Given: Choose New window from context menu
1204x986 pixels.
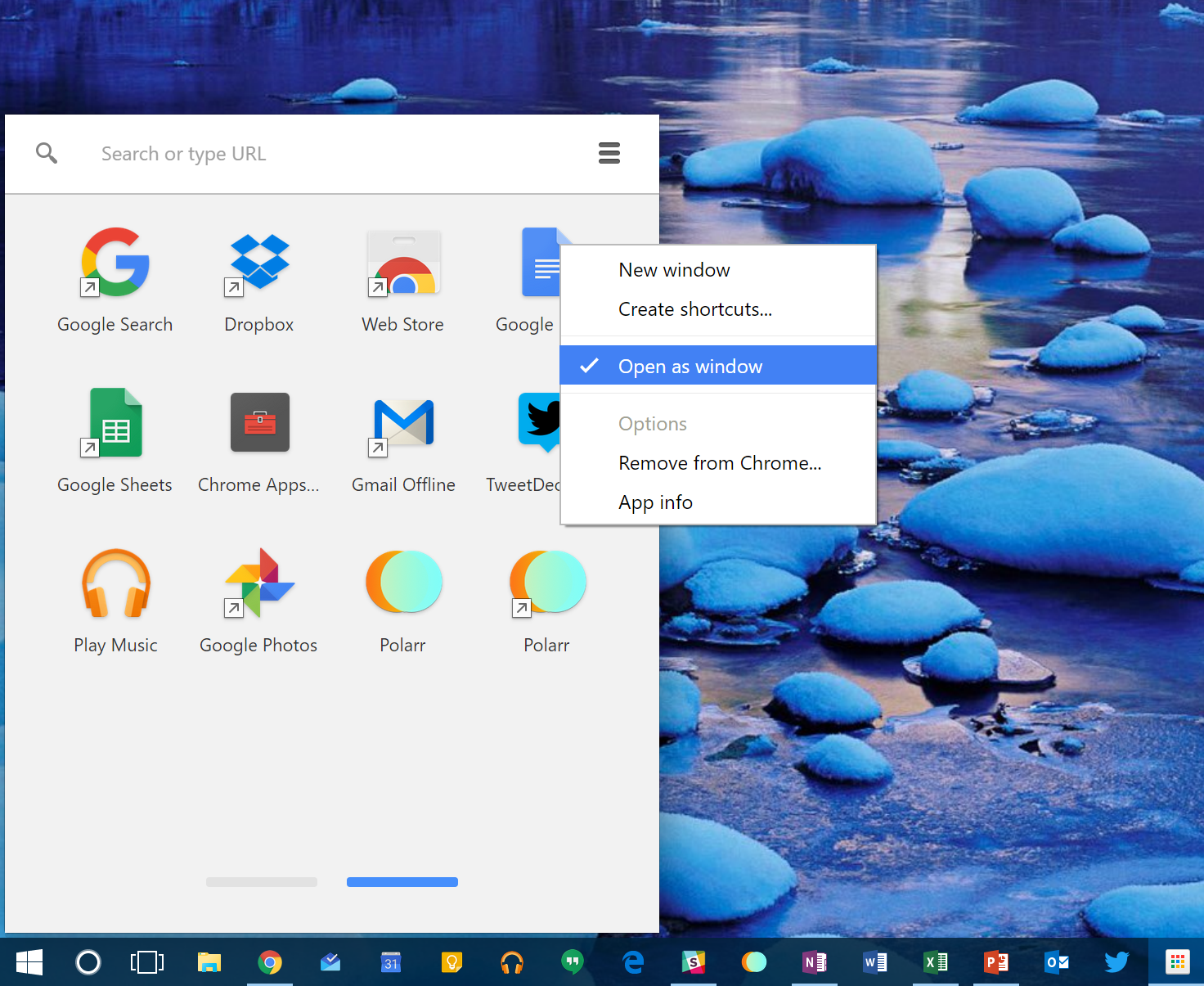Looking at the screenshot, I should (718, 270).
